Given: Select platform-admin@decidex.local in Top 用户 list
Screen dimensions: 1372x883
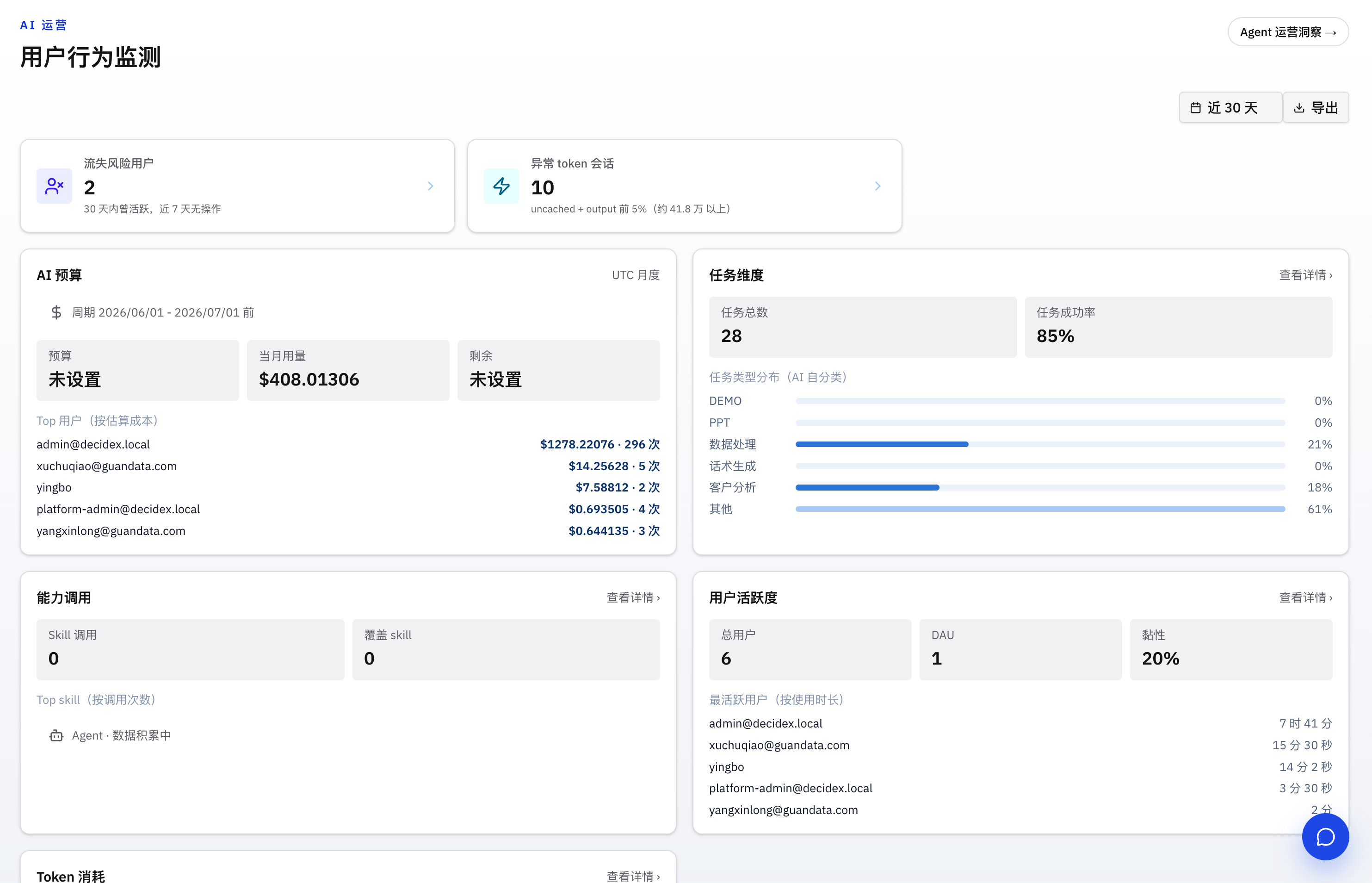Looking at the screenshot, I should tap(118, 509).
